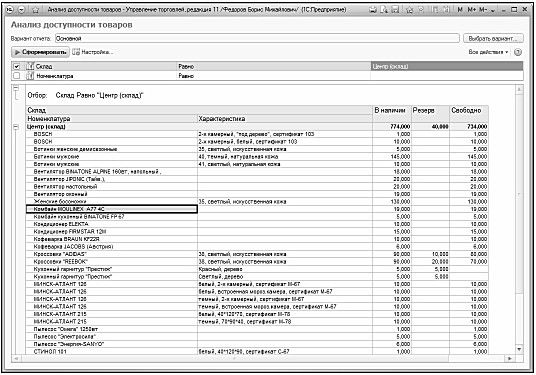Viewport: 536px width, 375px height.
Task: Click the add-to-favorites star icon beside the save icon
Action: [x=409, y=10]
